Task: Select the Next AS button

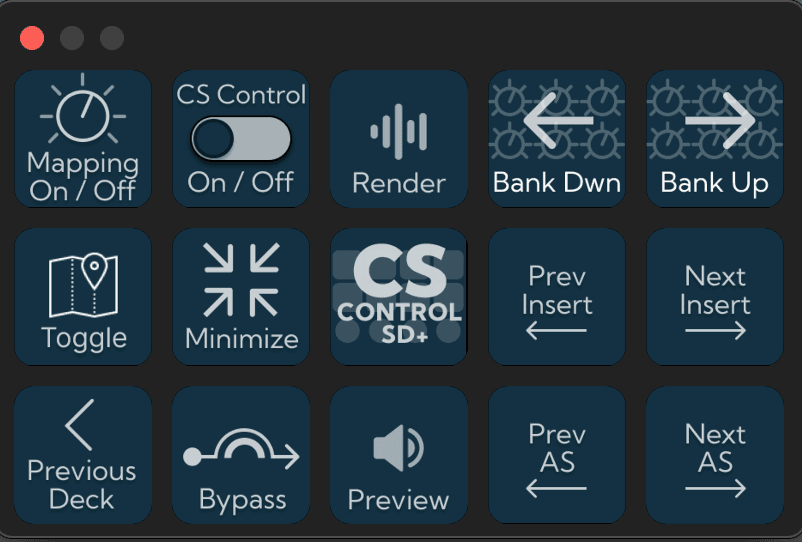Action: (715, 455)
